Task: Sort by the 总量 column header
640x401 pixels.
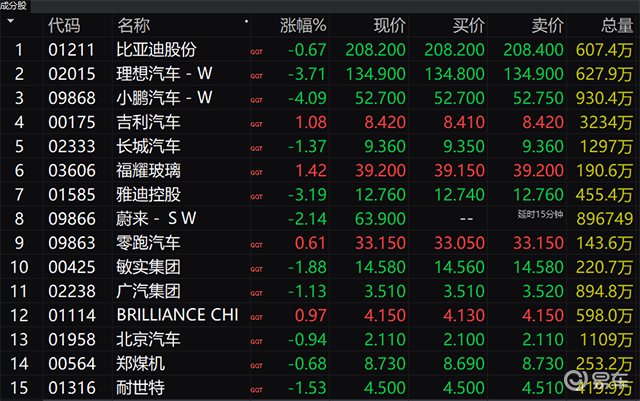Action: [x=617, y=25]
